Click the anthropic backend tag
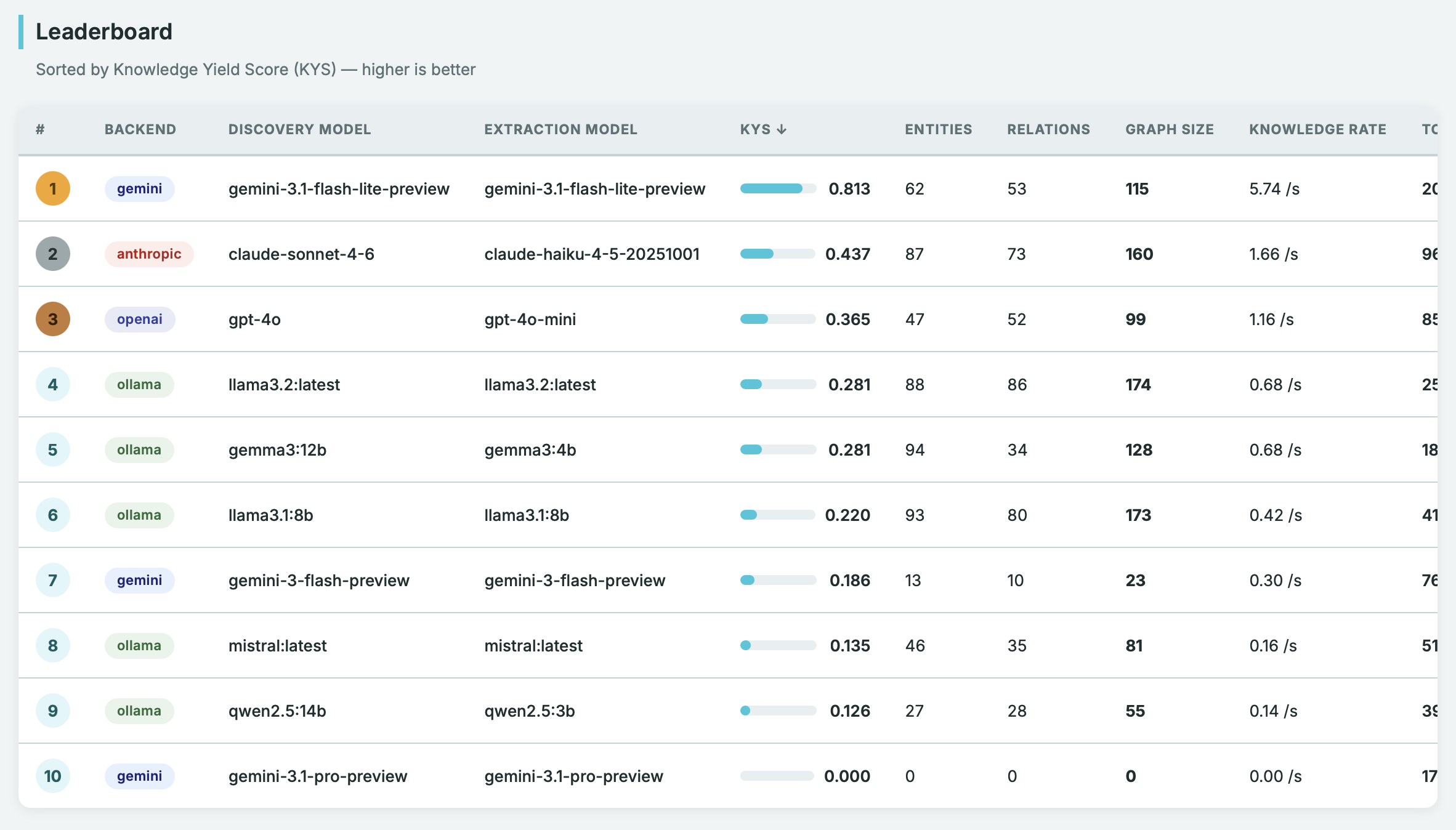The height and width of the screenshot is (830, 1456). point(149,254)
